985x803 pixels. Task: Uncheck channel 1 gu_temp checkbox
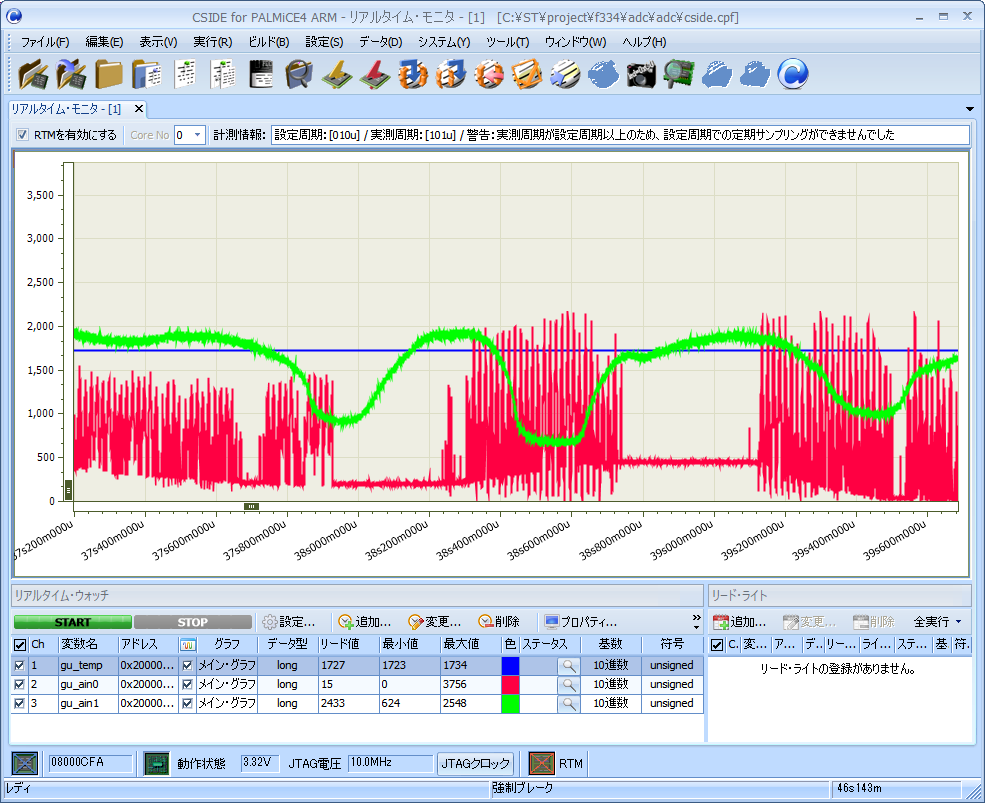(19, 665)
